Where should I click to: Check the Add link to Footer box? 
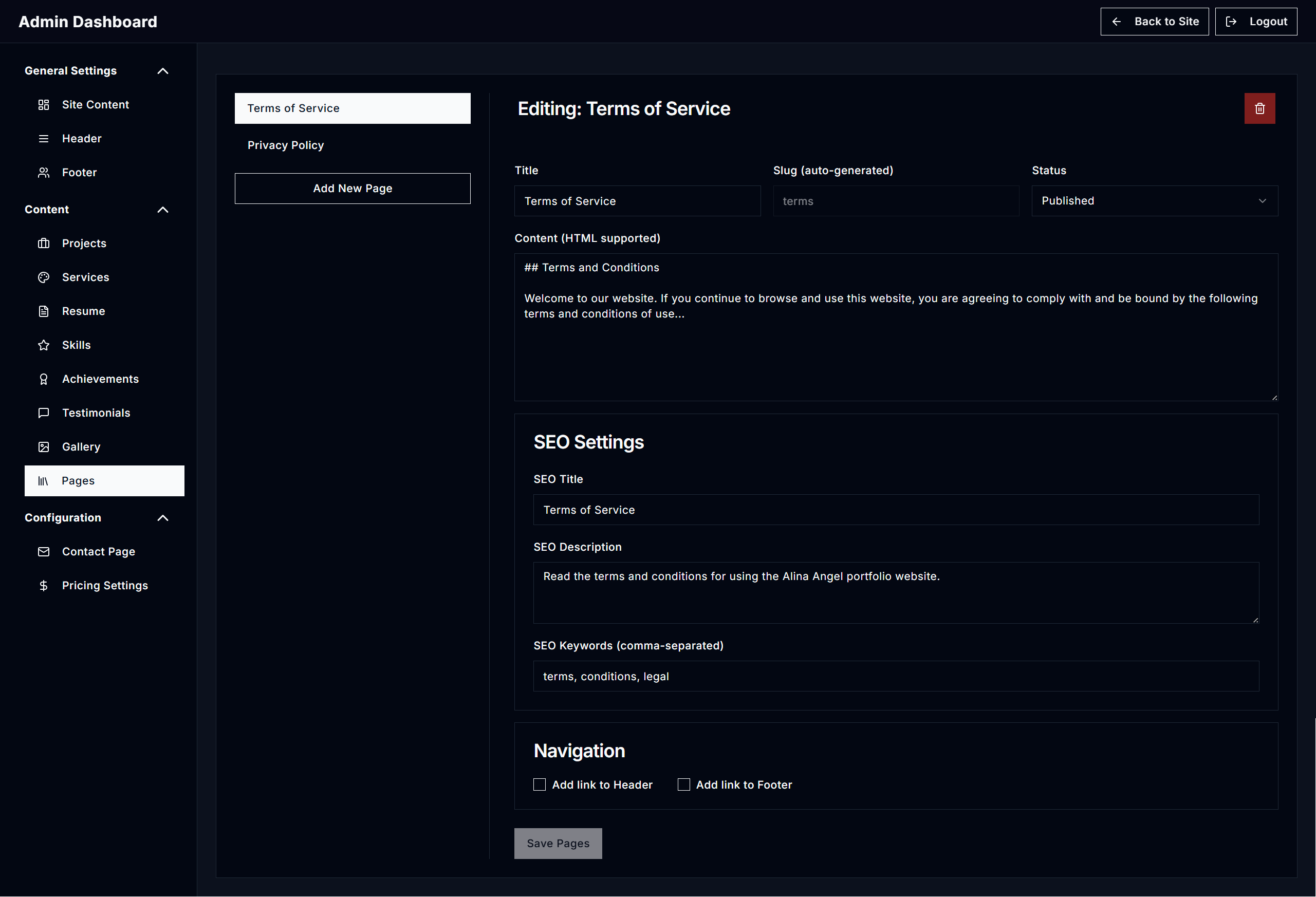pos(683,784)
